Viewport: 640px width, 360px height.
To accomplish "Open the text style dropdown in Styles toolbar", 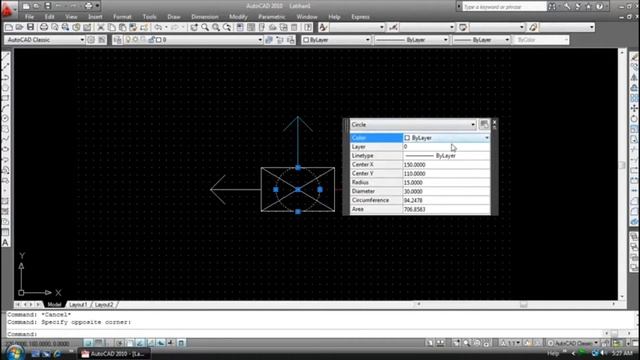I will [x=382, y=27].
